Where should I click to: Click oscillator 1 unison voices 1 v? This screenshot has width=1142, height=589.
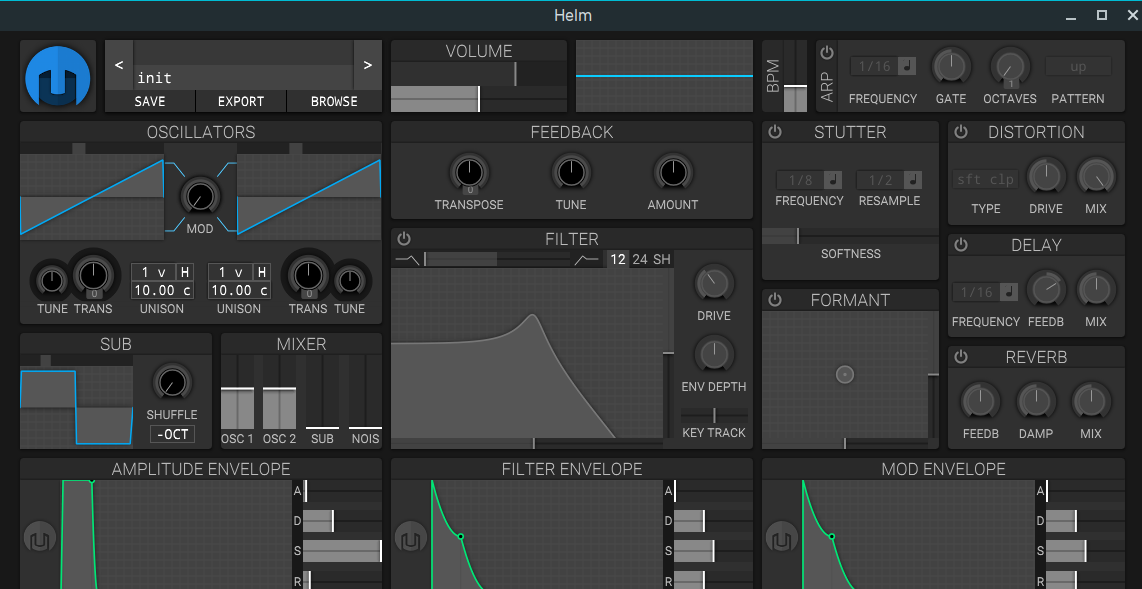153,272
